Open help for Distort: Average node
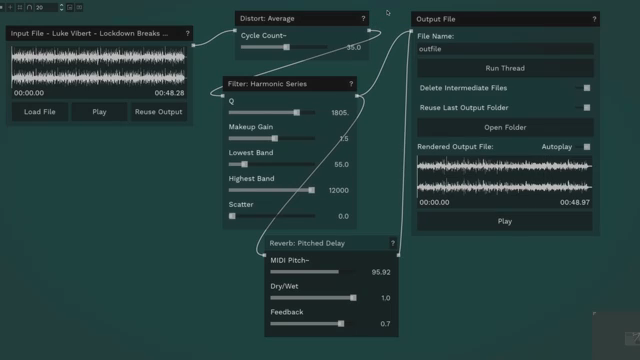 coord(363,18)
